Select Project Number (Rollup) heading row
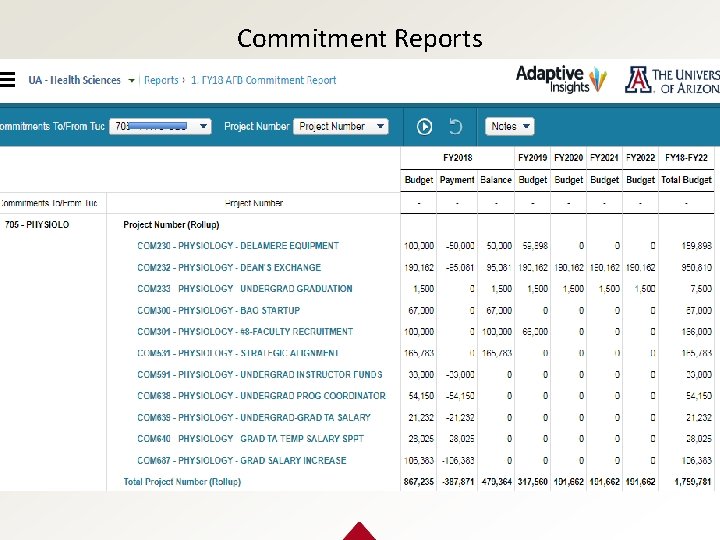The image size is (720, 540). pos(171,225)
